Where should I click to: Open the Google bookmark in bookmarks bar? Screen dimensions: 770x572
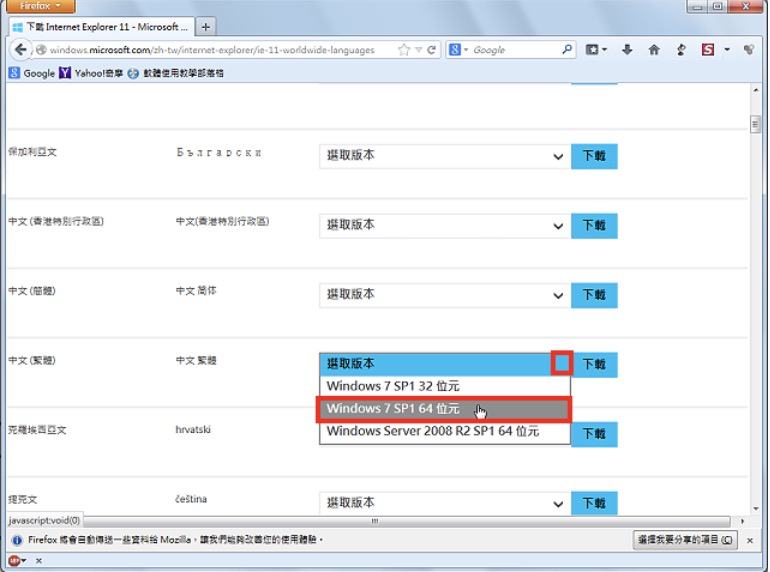coord(32,73)
